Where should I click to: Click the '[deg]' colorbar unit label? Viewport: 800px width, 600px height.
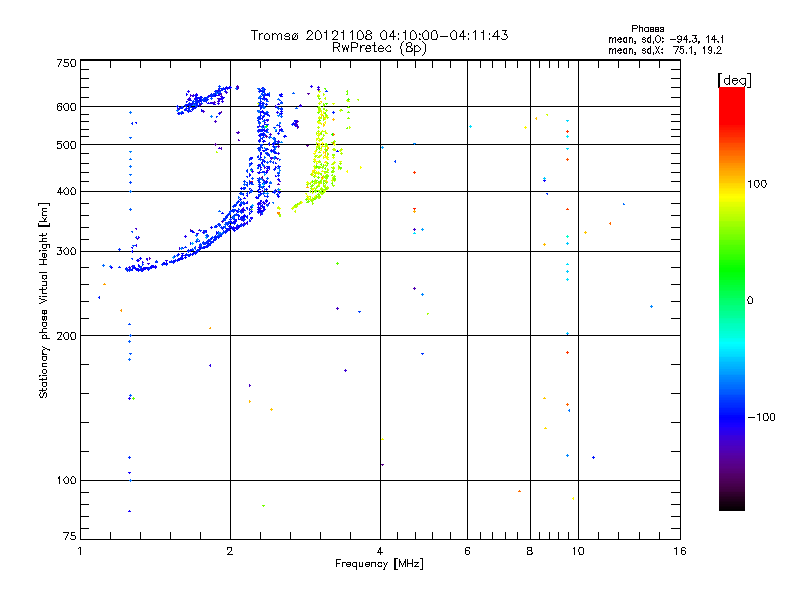(734, 80)
